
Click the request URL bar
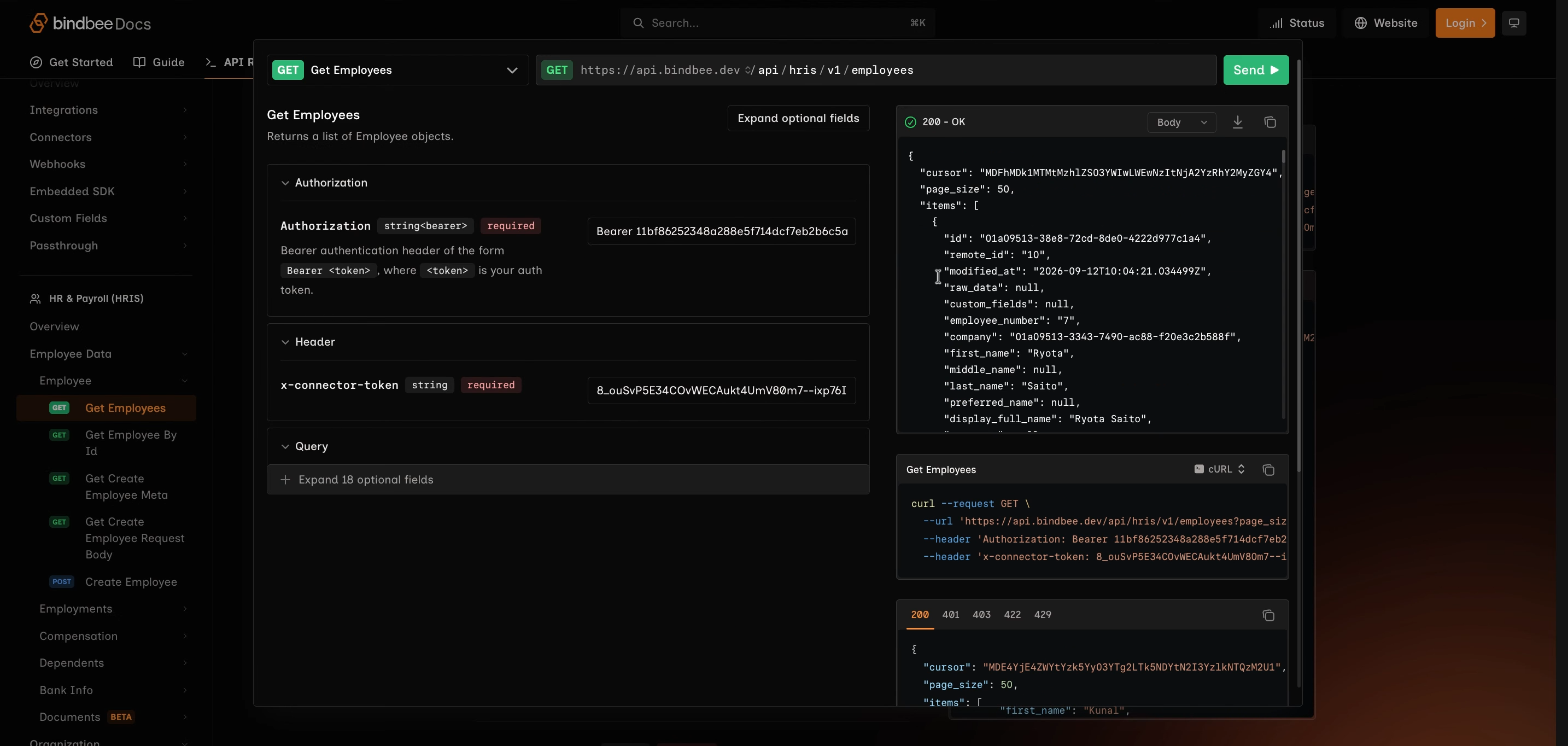pyautogui.click(x=876, y=70)
